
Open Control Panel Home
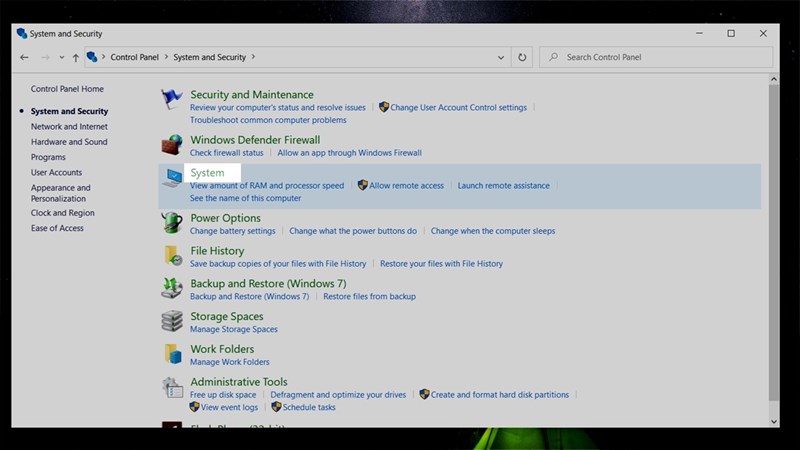pos(67,89)
